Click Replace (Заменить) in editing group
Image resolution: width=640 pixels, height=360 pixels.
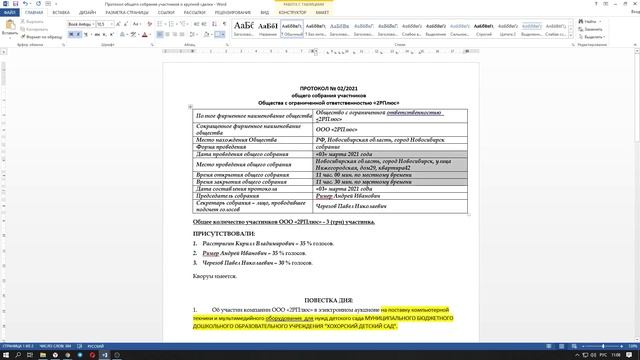pyautogui.click(x=590, y=29)
